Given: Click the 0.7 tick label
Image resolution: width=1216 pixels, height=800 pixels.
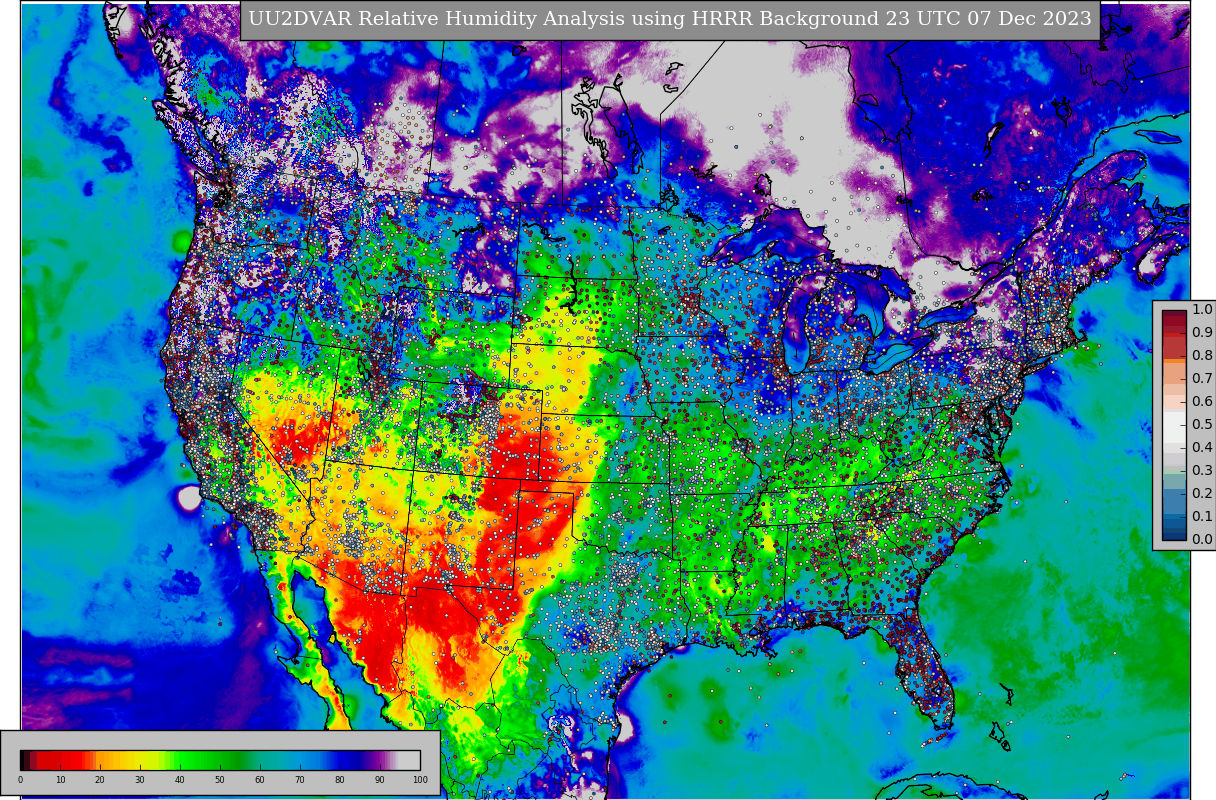Looking at the screenshot, I should (x=1202, y=379).
